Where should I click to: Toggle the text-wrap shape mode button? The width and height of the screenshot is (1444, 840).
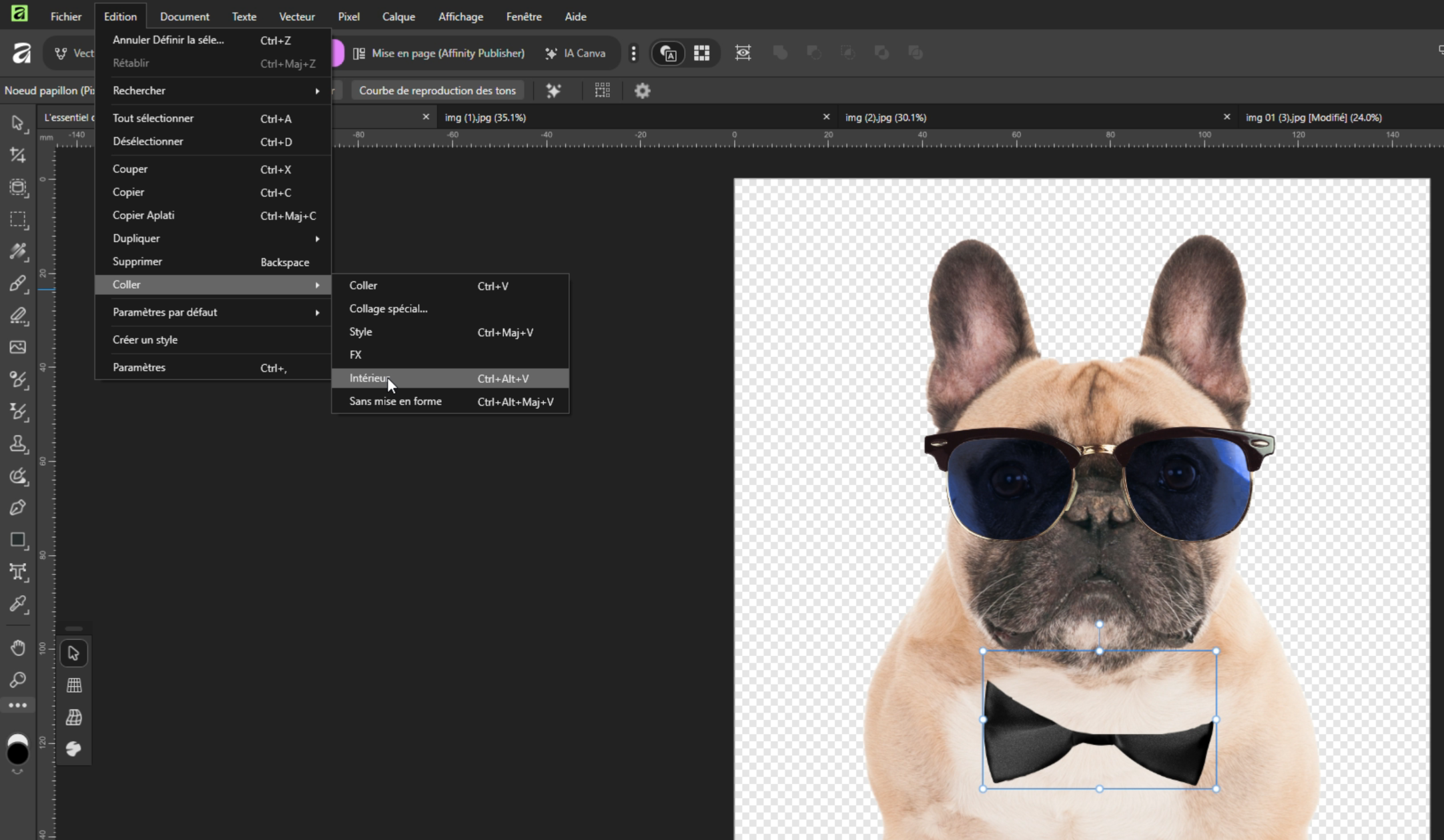coord(668,53)
